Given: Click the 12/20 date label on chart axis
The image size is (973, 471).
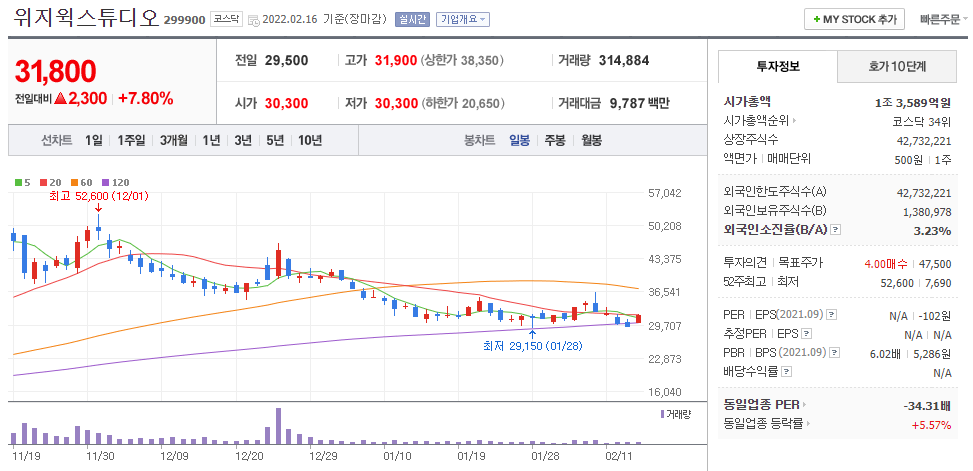Looking at the screenshot, I should pos(248,456).
